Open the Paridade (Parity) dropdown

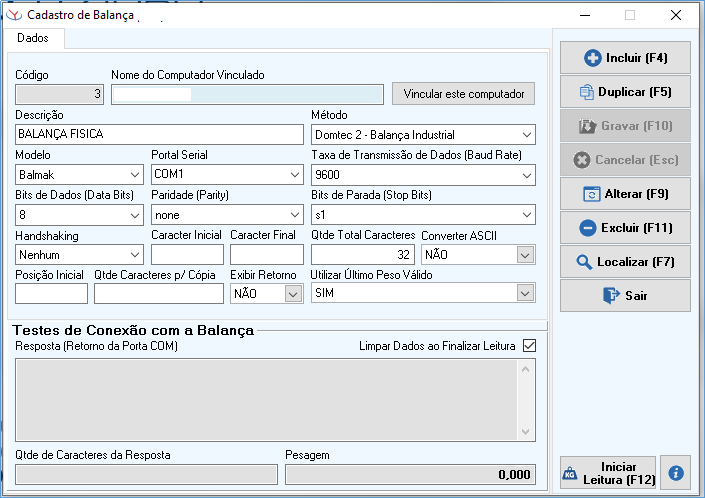[294, 215]
